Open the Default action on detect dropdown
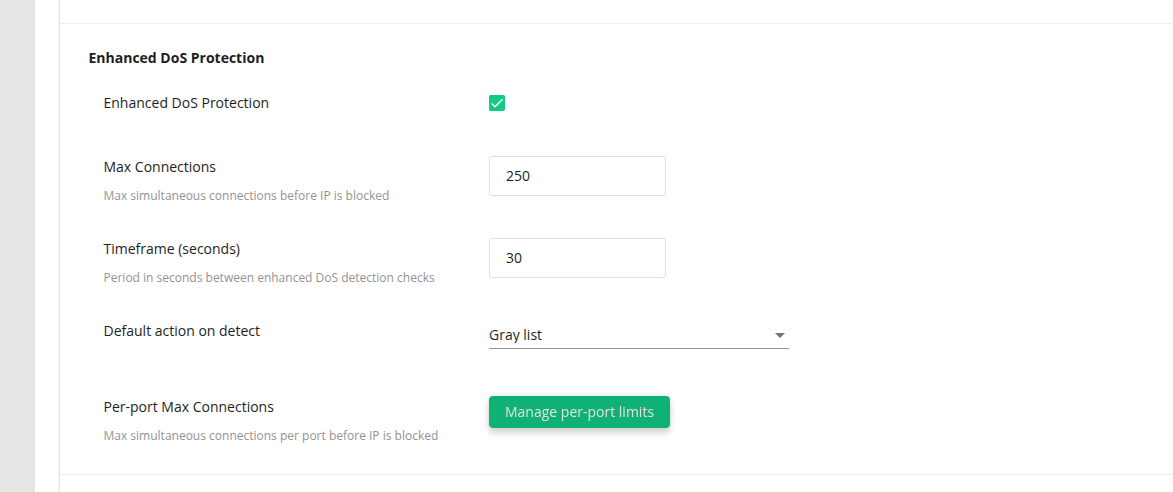Image resolution: width=1173 pixels, height=492 pixels. point(638,335)
